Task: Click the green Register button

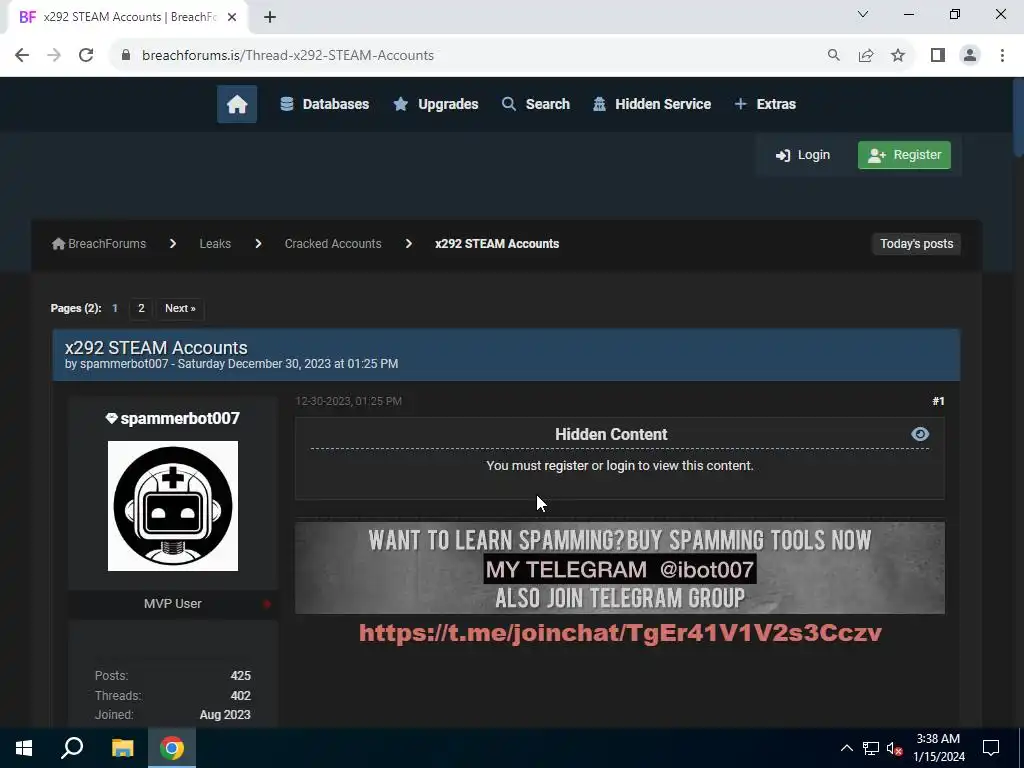Action: coord(904,155)
